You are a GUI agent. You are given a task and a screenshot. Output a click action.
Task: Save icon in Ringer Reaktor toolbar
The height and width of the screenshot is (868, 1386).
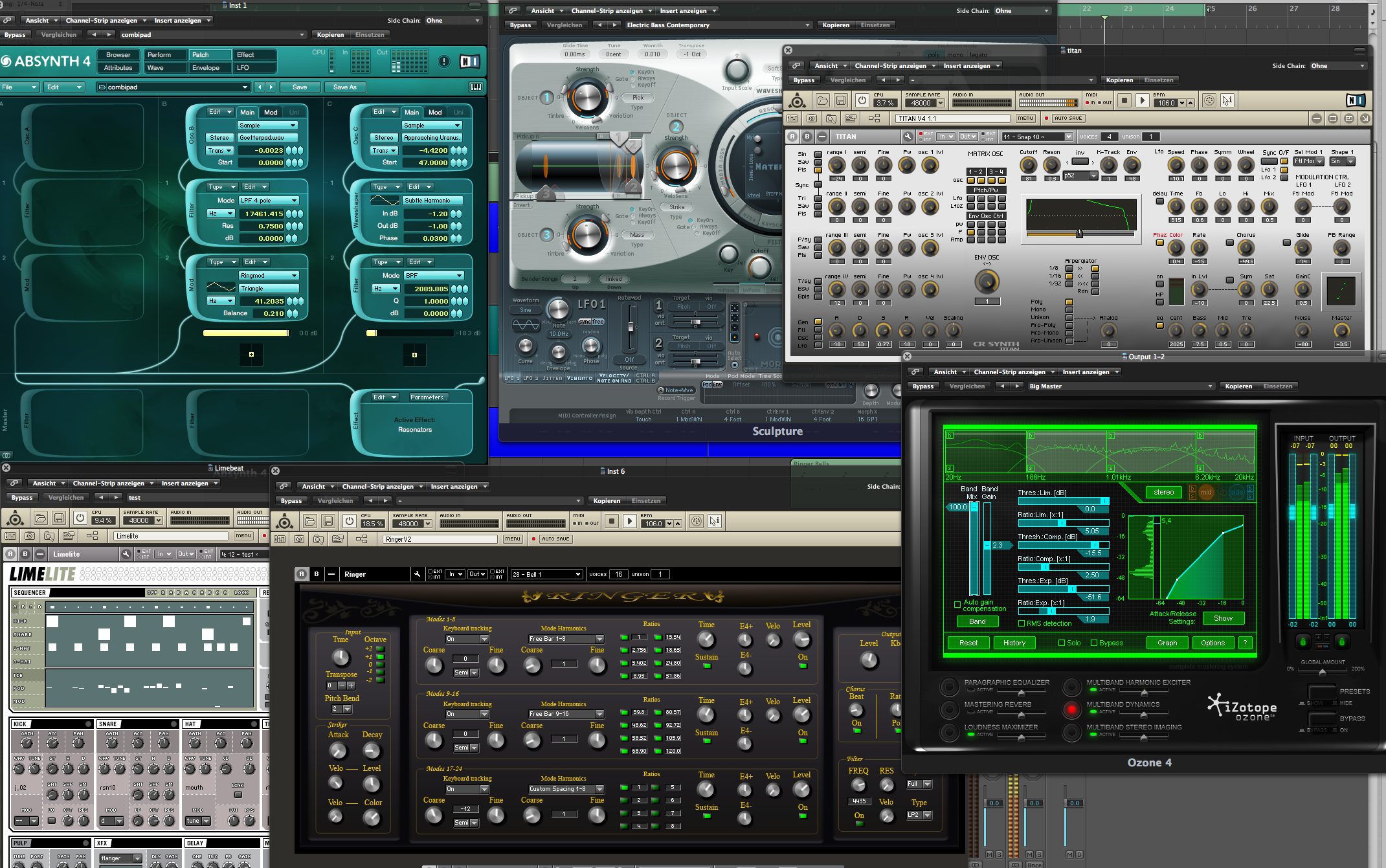coord(328,521)
